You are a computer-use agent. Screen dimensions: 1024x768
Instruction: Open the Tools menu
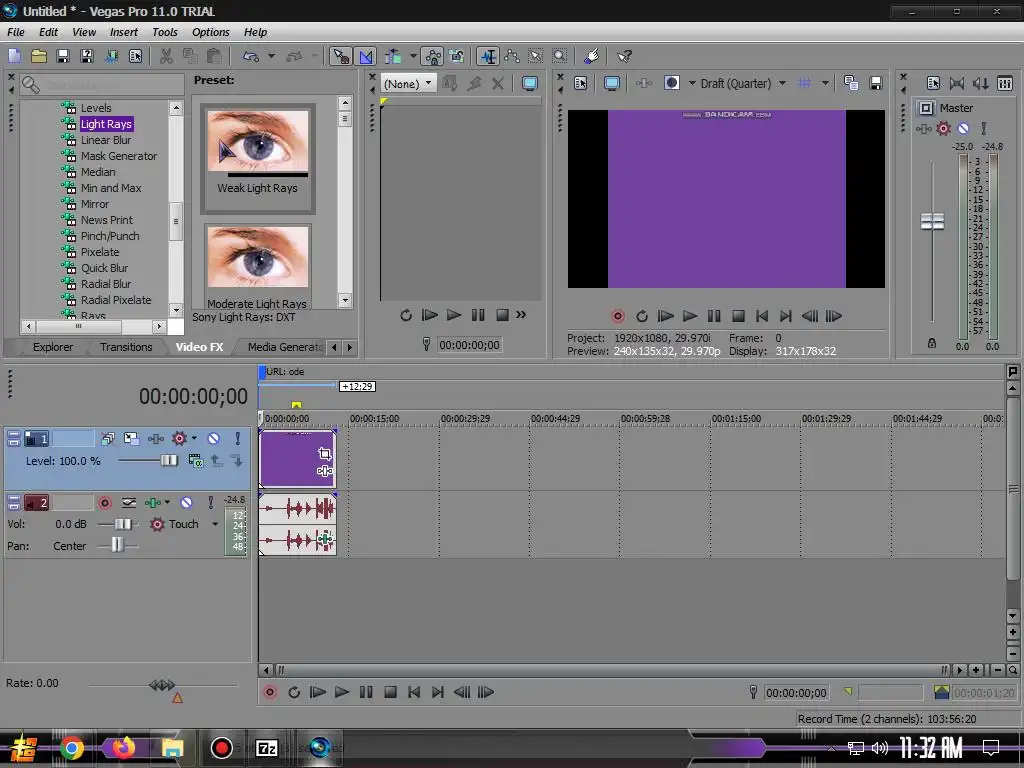[x=165, y=32]
